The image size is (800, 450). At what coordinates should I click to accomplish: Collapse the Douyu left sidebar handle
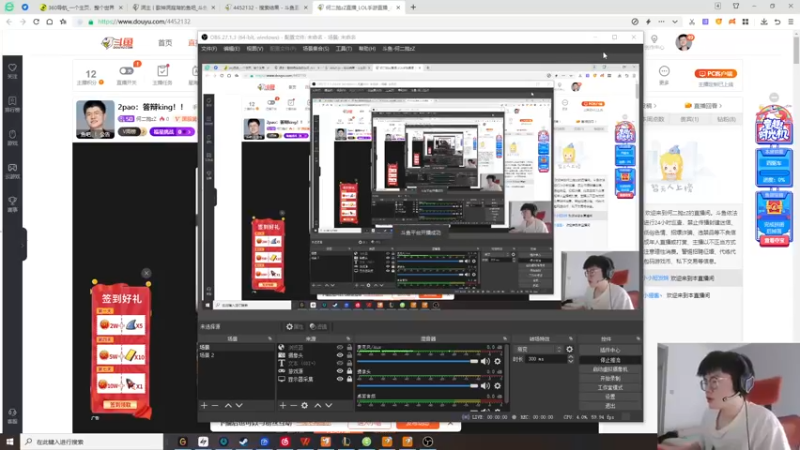pyautogui.click(x=23, y=244)
